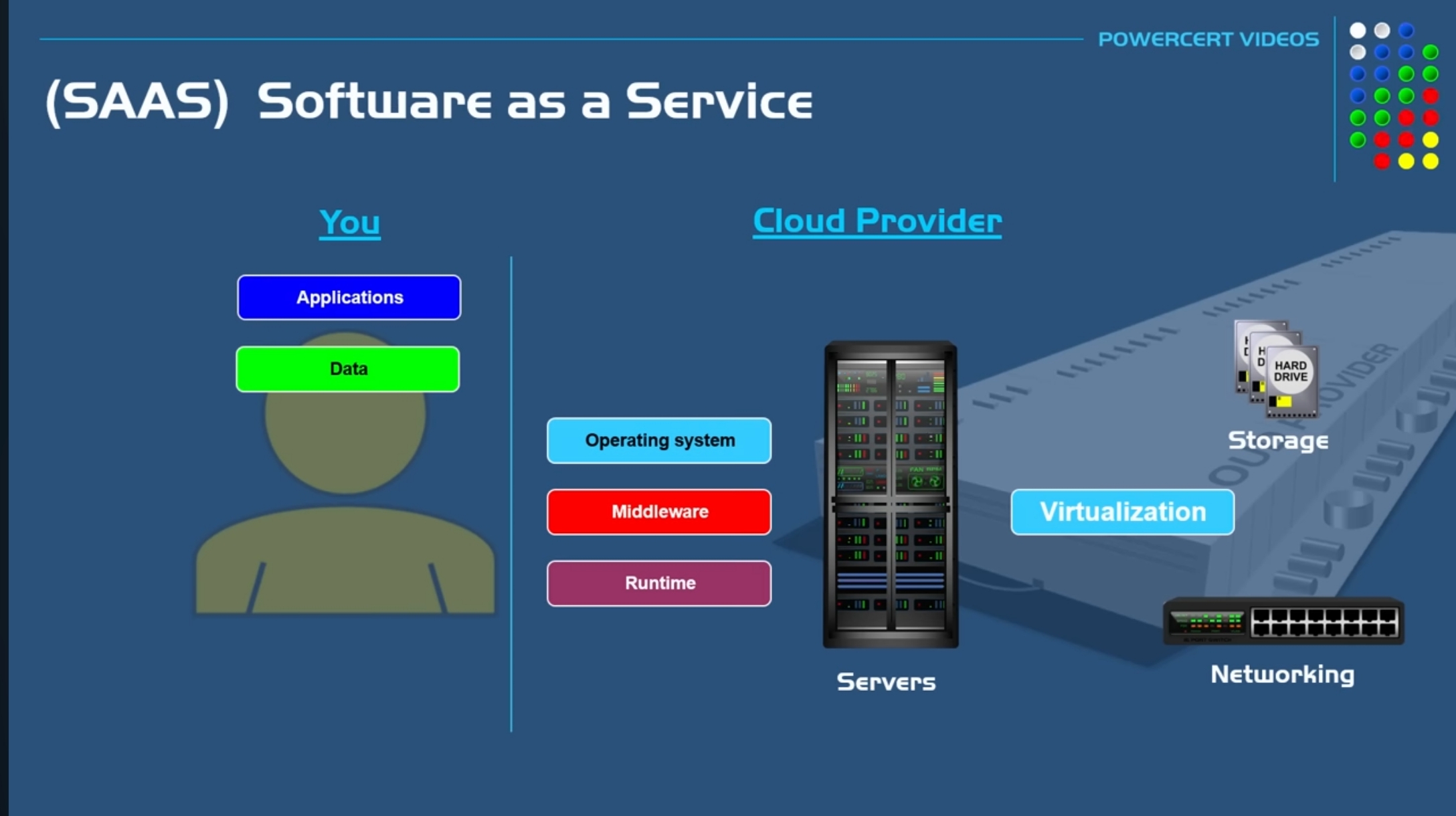1456x816 pixels.
Task: Click the server rack icon
Action: pos(890,495)
